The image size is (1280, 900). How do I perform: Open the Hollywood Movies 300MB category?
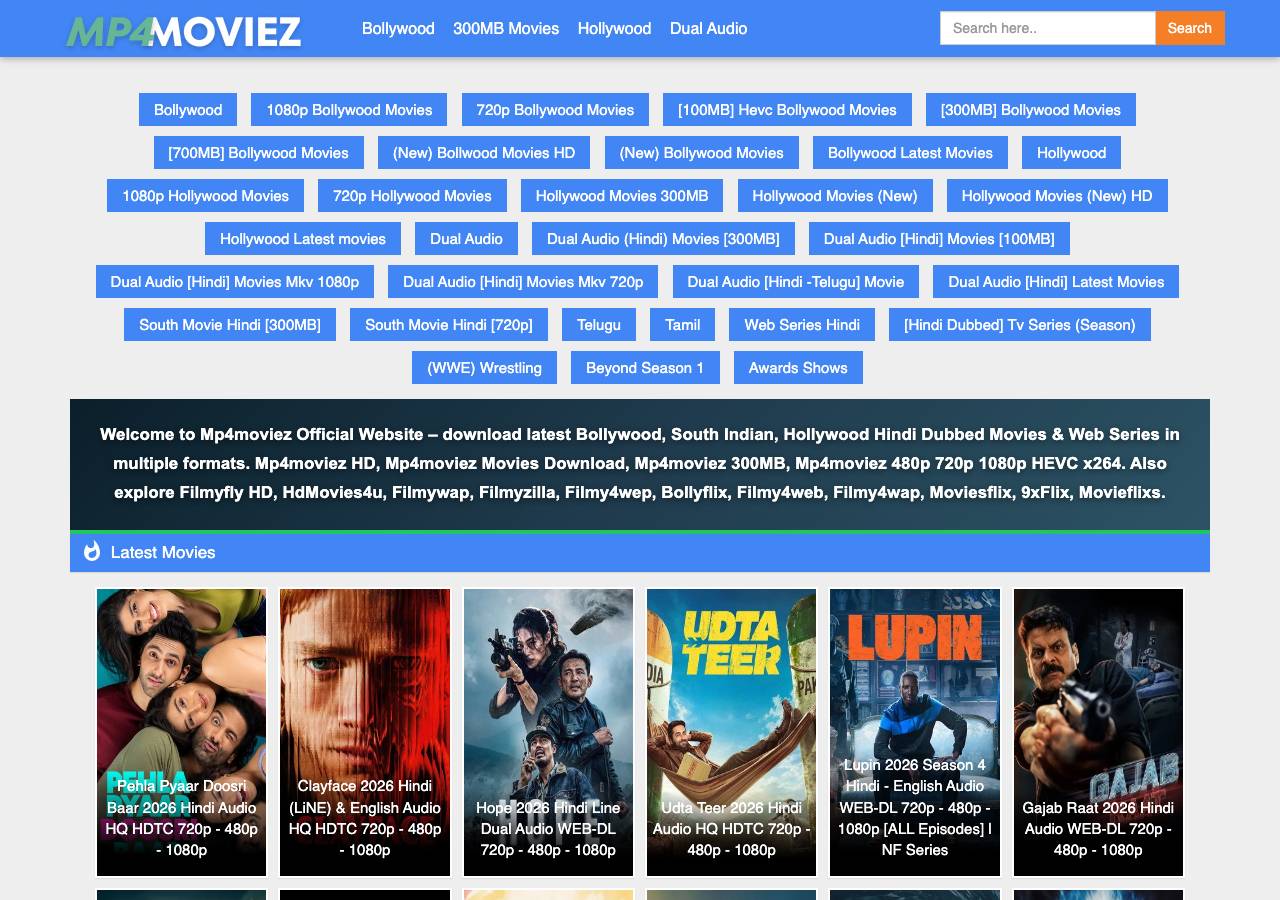622,196
